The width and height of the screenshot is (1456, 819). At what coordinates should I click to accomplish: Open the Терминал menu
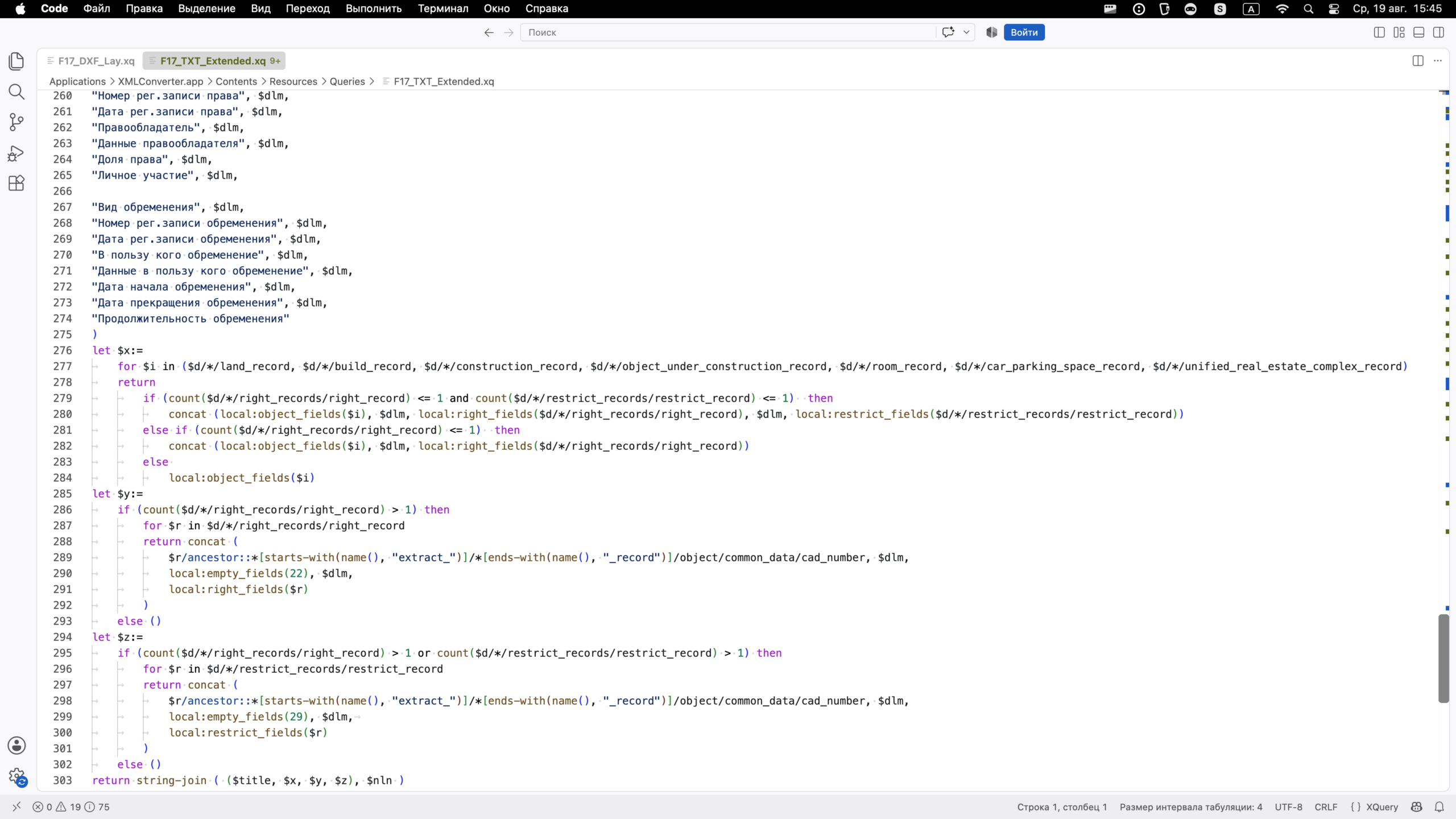coord(443,9)
